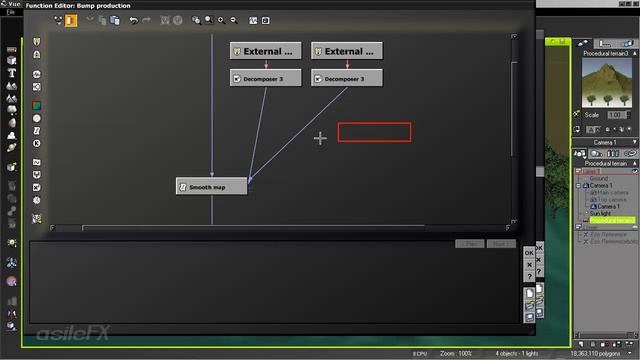Select the highlighted Procedural terrain tree item
Screen dimensions: 640x360
(x=612, y=220)
